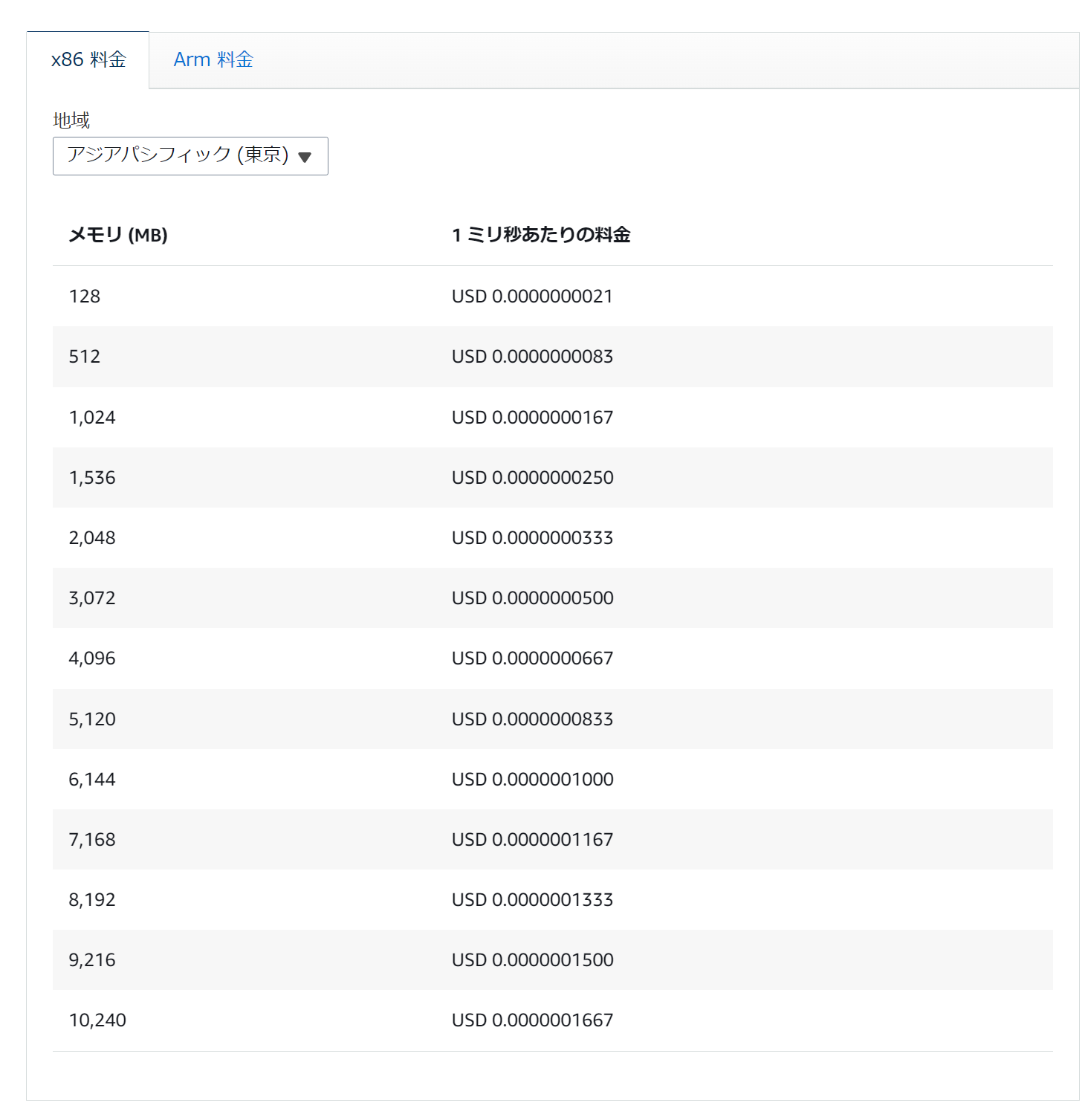Click the price USD 0.0000000250
Image resolution: width=1085 pixels, height=1120 pixels.
(532, 477)
